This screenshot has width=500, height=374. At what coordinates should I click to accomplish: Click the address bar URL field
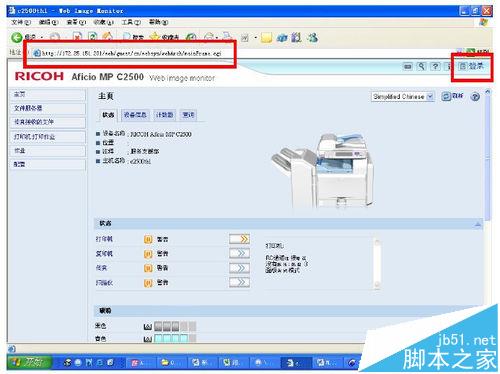coord(132,53)
